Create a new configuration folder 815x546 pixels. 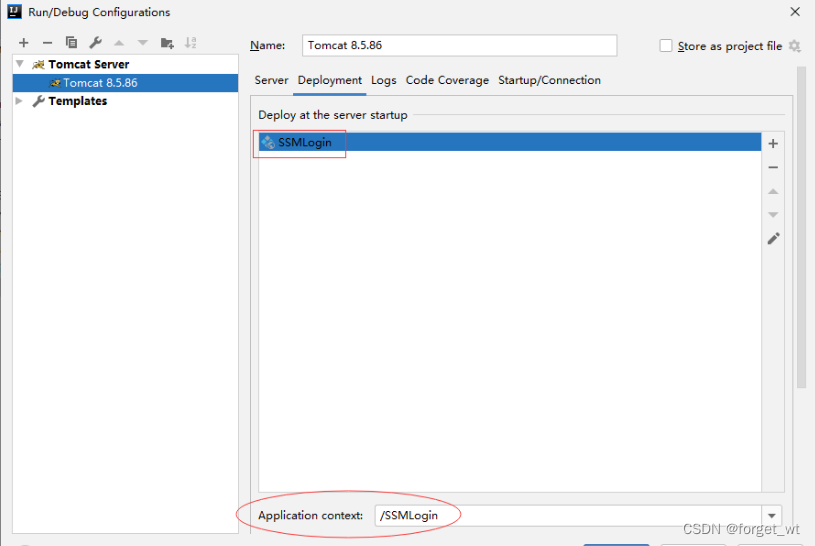[167, 43]
